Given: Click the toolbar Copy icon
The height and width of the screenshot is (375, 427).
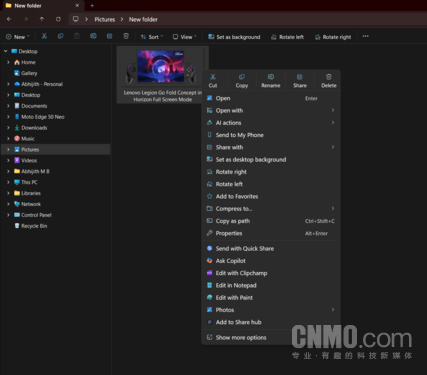Looking at the screenshot, I should pos(60,36).
